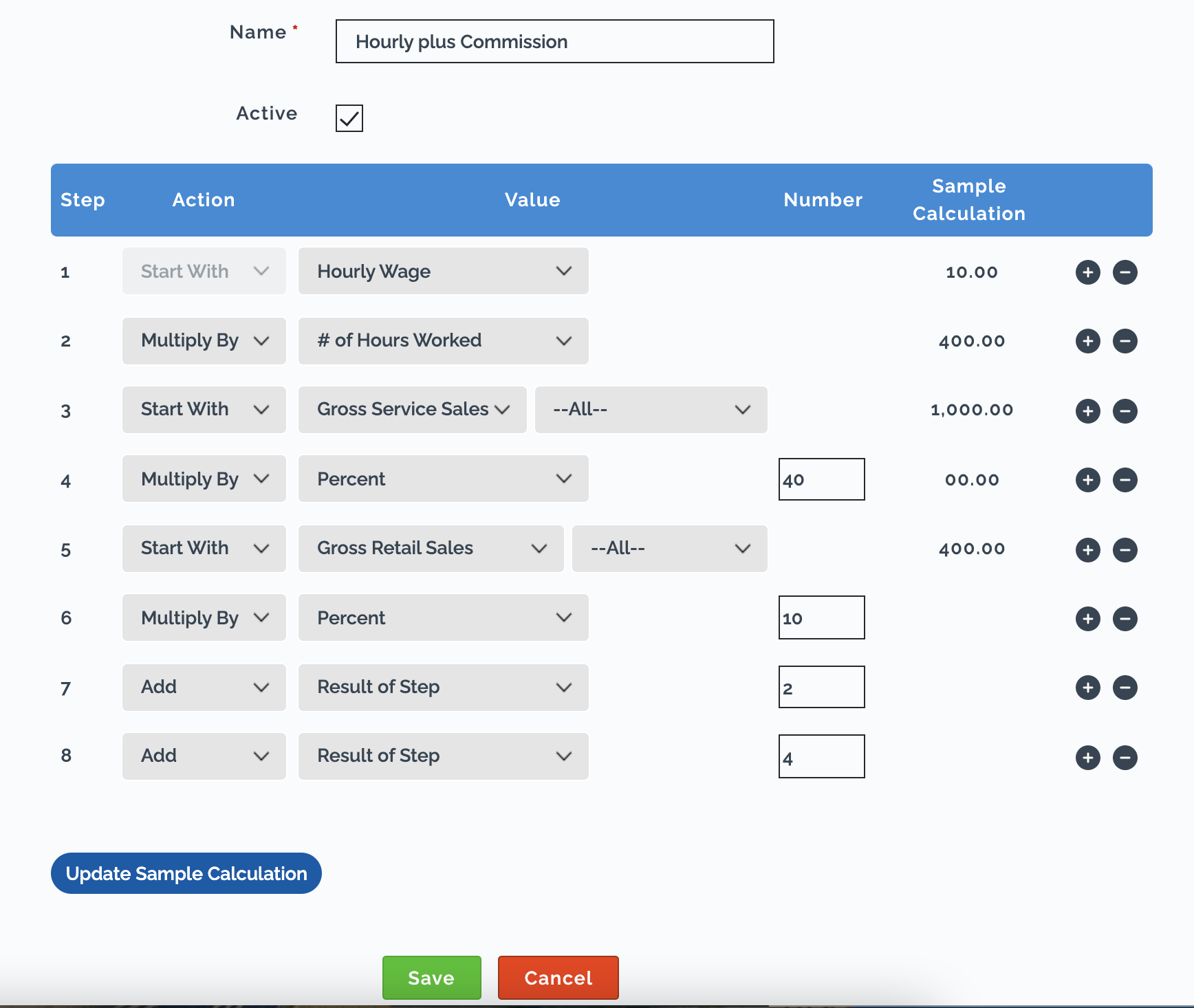This screenshot has width=1194, height=1008.
Task: Click the number field containing 10
Action: [822, 617]
